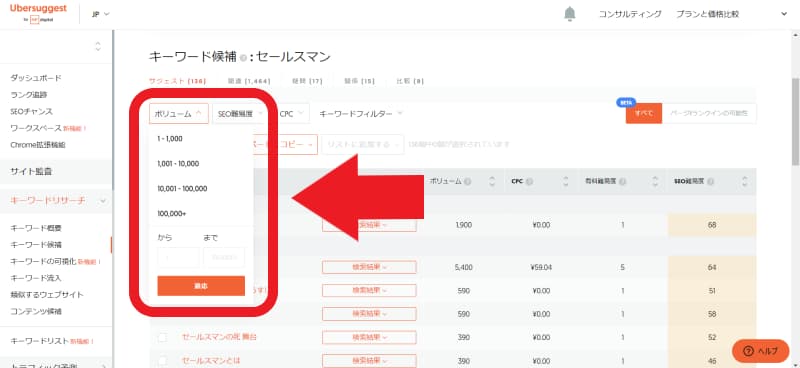800x368 pixels.
Task: Collapse the キーワードリサーチ sidebar section
Action: pyautogui.click(x=103, y=201)
